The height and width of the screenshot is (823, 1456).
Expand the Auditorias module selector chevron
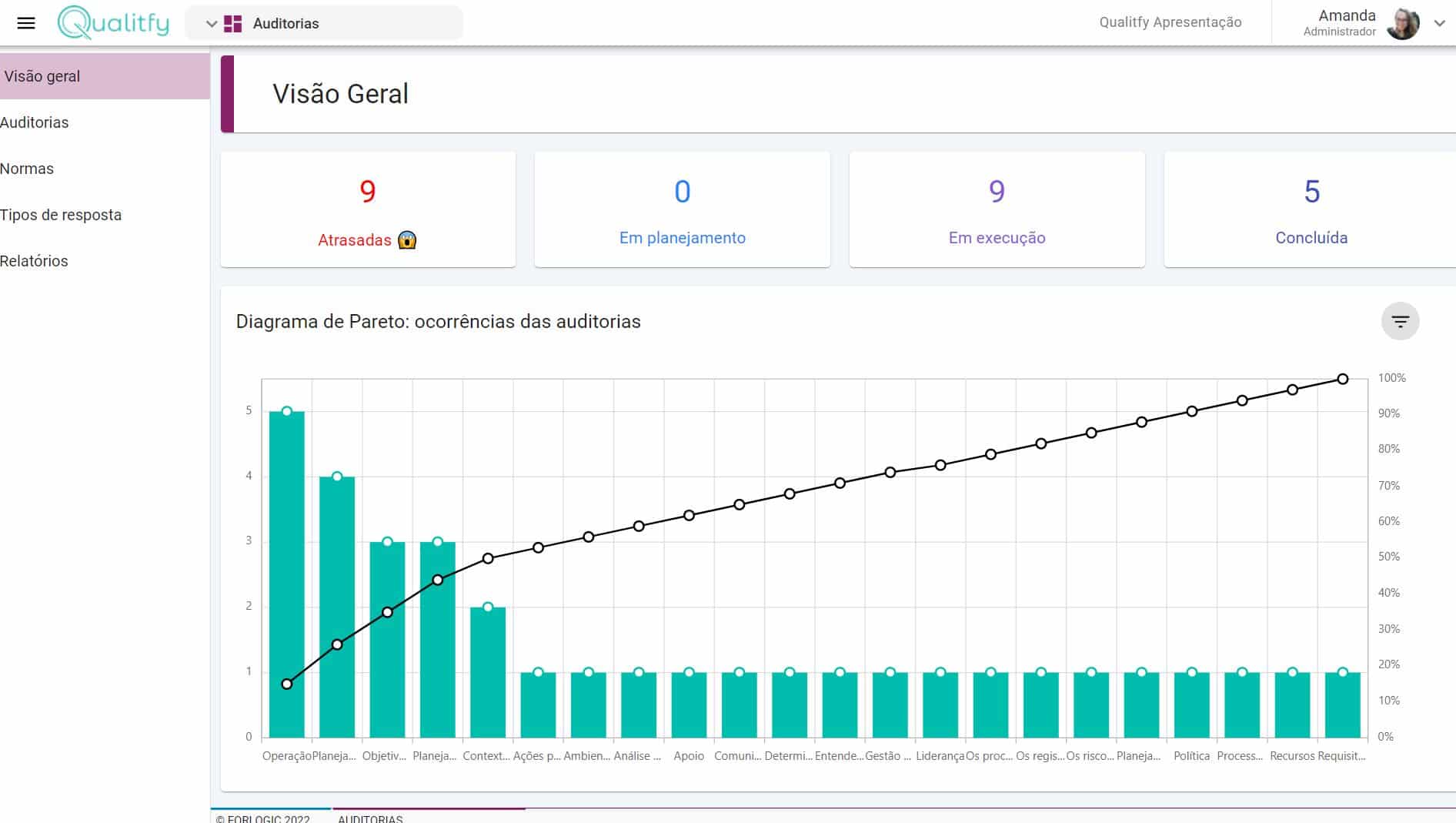point(211,24)
